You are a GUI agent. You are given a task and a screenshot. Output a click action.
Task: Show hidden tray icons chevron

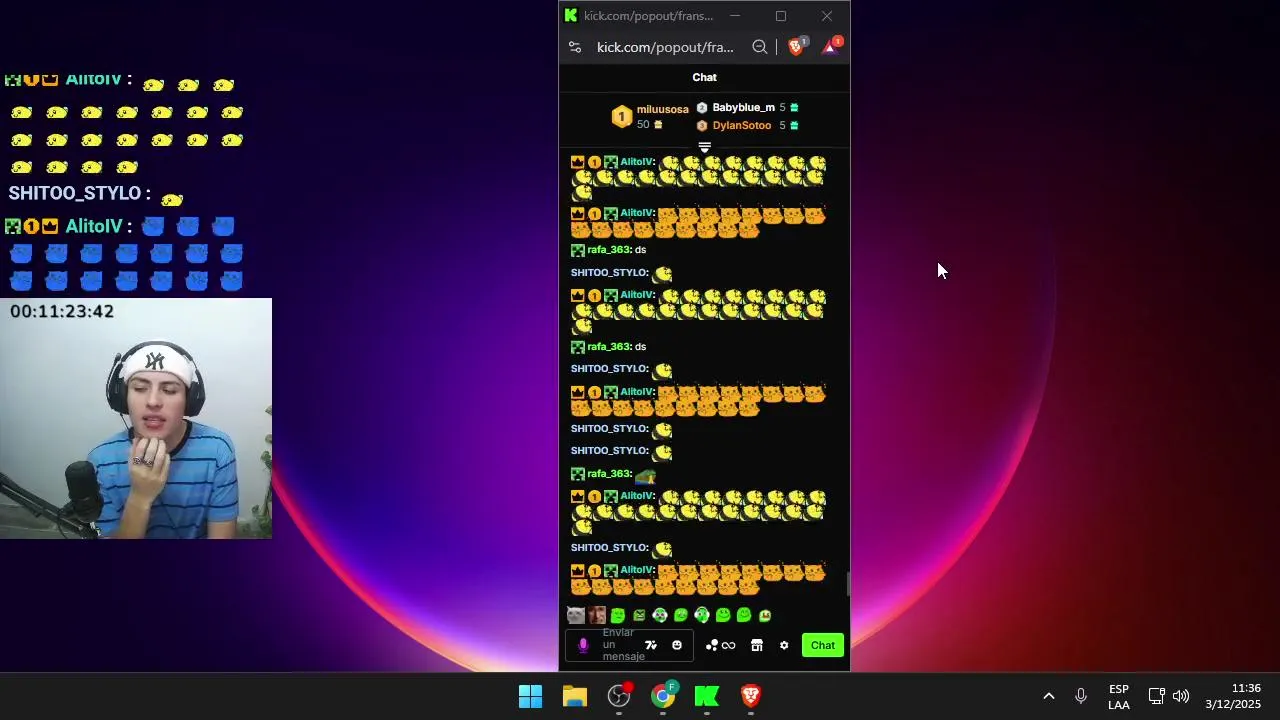pos(1049,696)
